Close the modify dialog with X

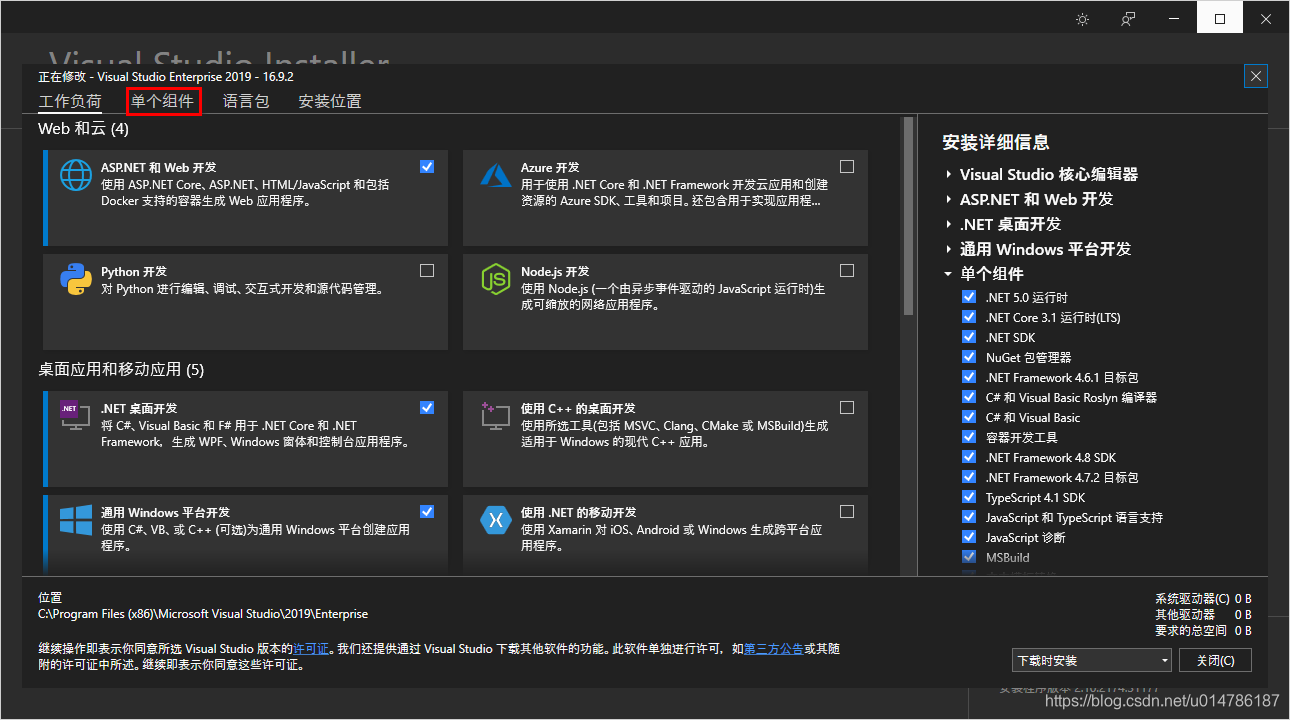coord(1257,76)
